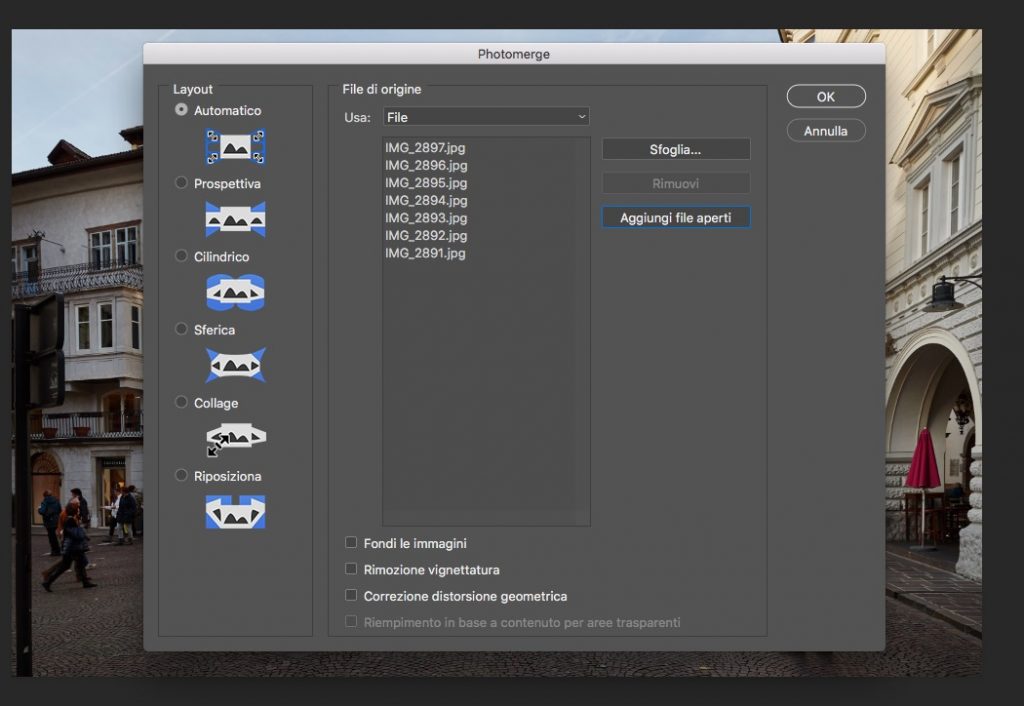The height and width of the screenshot is (706, 1024).
Task: Click the Sfoglia... browse button
Action: point(676,150)
